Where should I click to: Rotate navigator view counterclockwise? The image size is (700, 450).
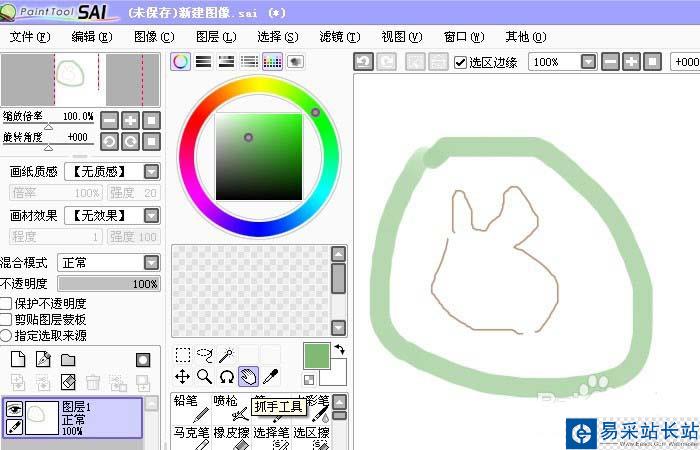pos(109,142)
